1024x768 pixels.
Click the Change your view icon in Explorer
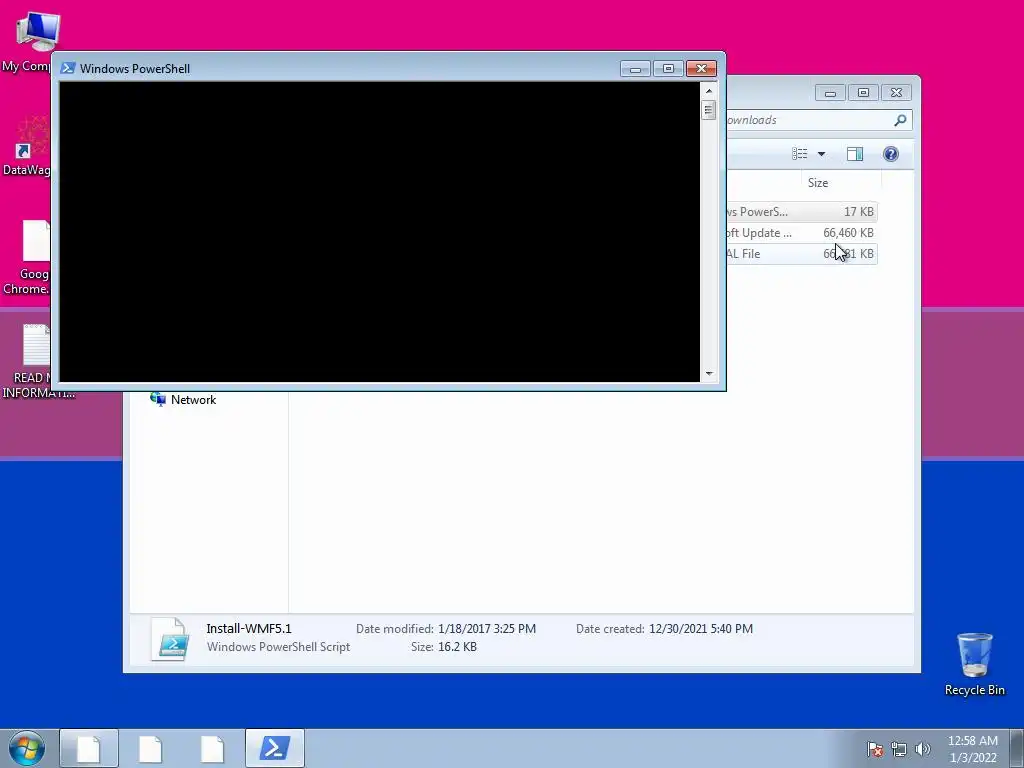point(800,154)
